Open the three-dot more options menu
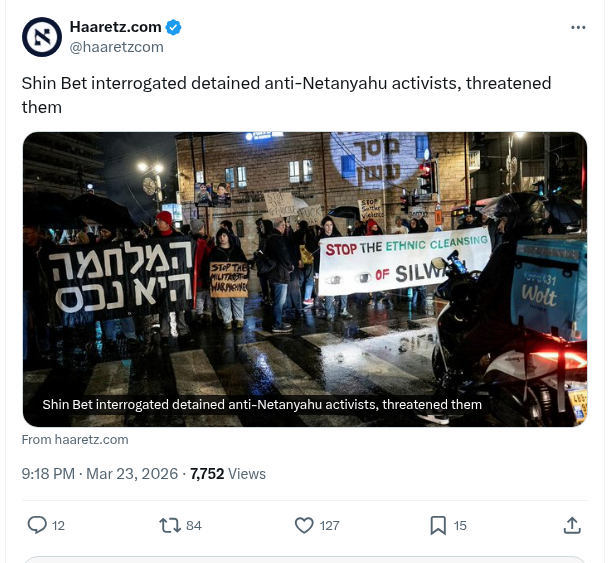This screenshot has width=608, height=563. (578, 27)
